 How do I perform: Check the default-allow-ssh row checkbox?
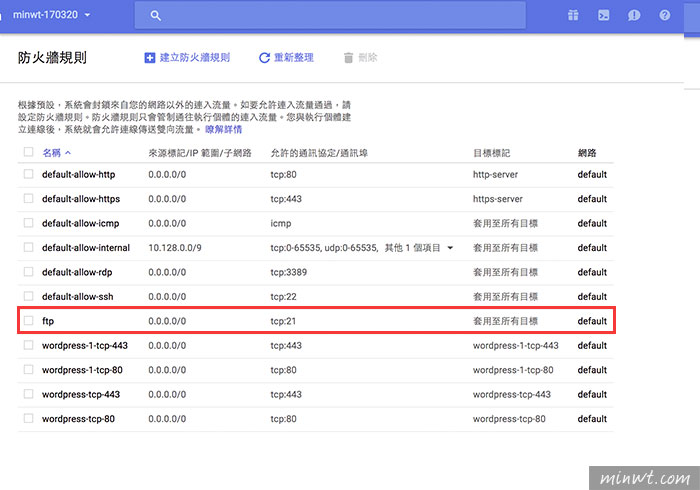click(x=28, y=296)
